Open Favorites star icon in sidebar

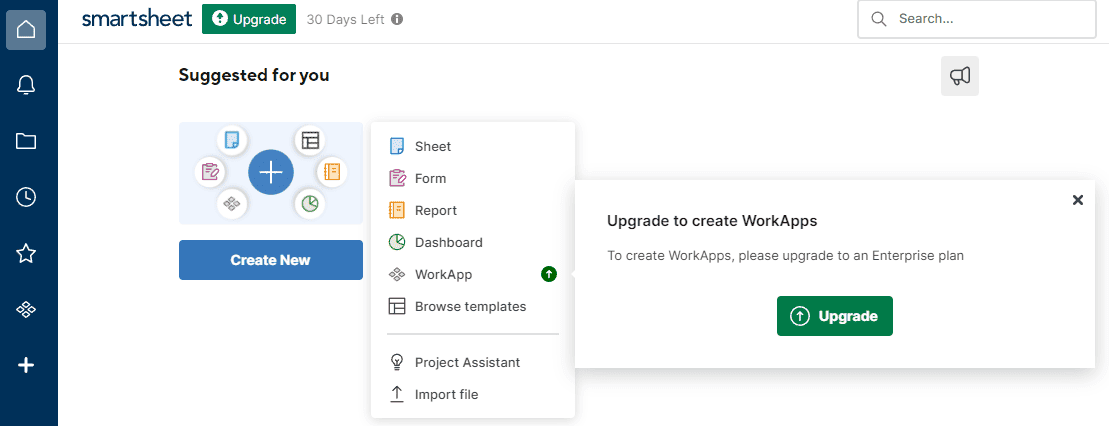[x=26, y=253]
